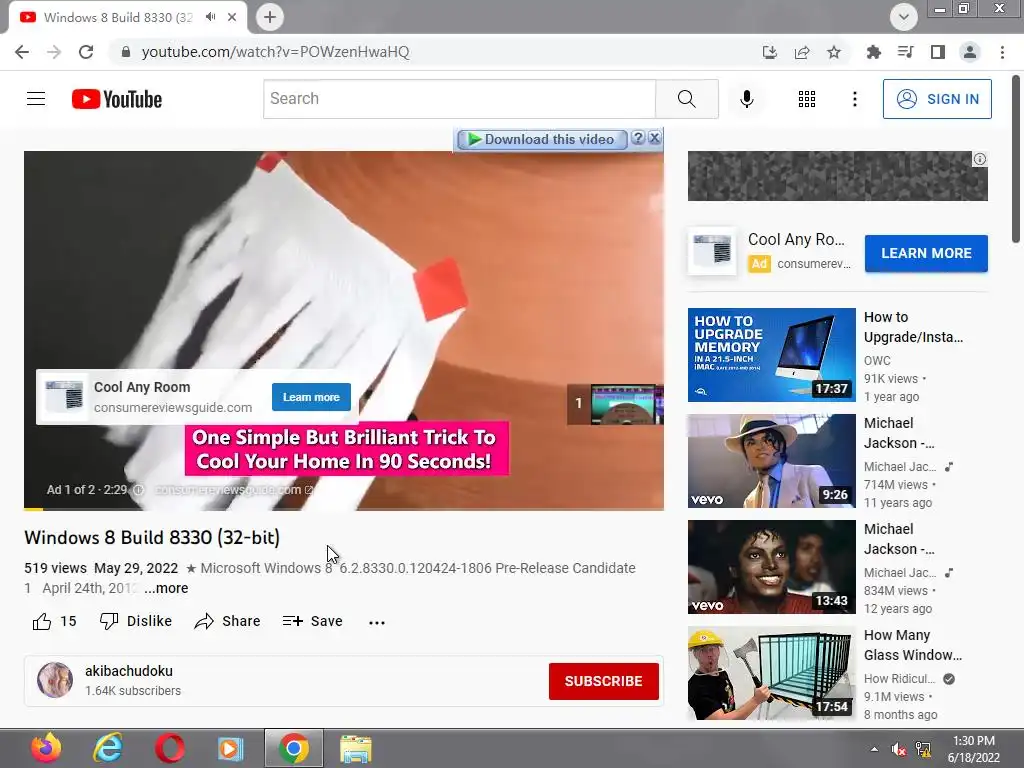The image size is (1024, 768).
Task: Open the consumereviewsguide.com ad link in player
Action: [234, 490]
